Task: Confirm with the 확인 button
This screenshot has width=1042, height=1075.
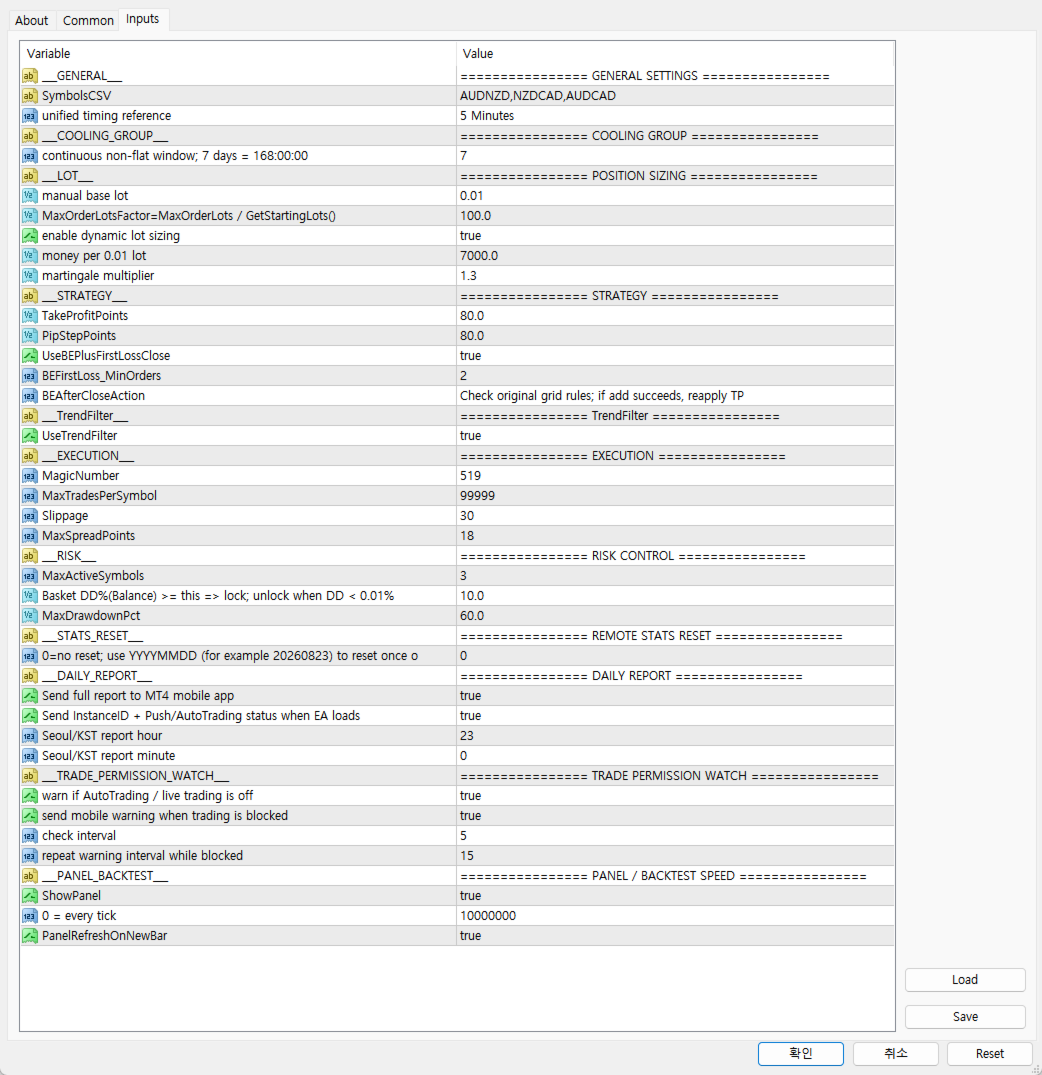Action: [801, 1054]
